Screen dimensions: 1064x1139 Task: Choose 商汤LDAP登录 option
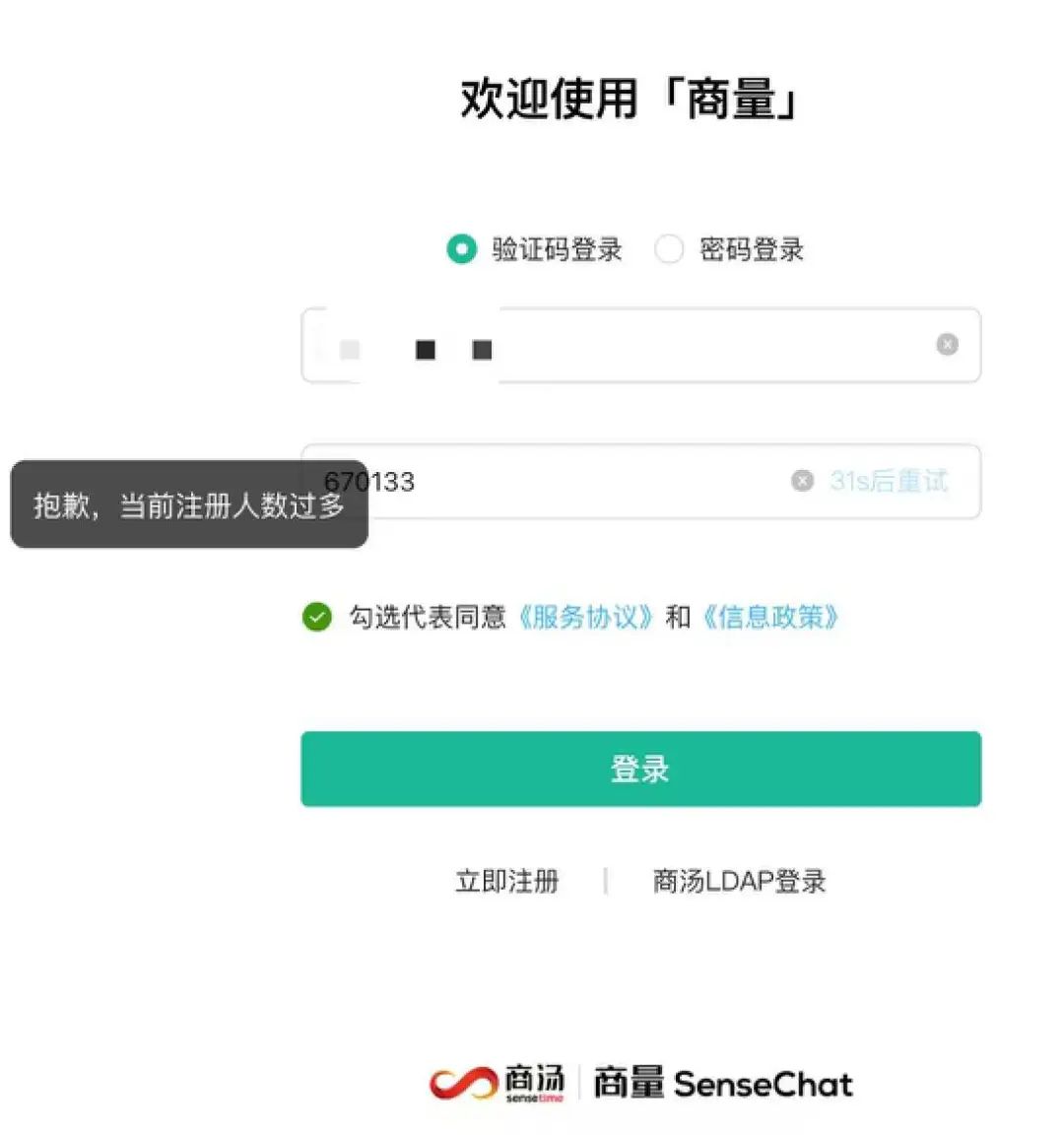click(x=739, y=881)
